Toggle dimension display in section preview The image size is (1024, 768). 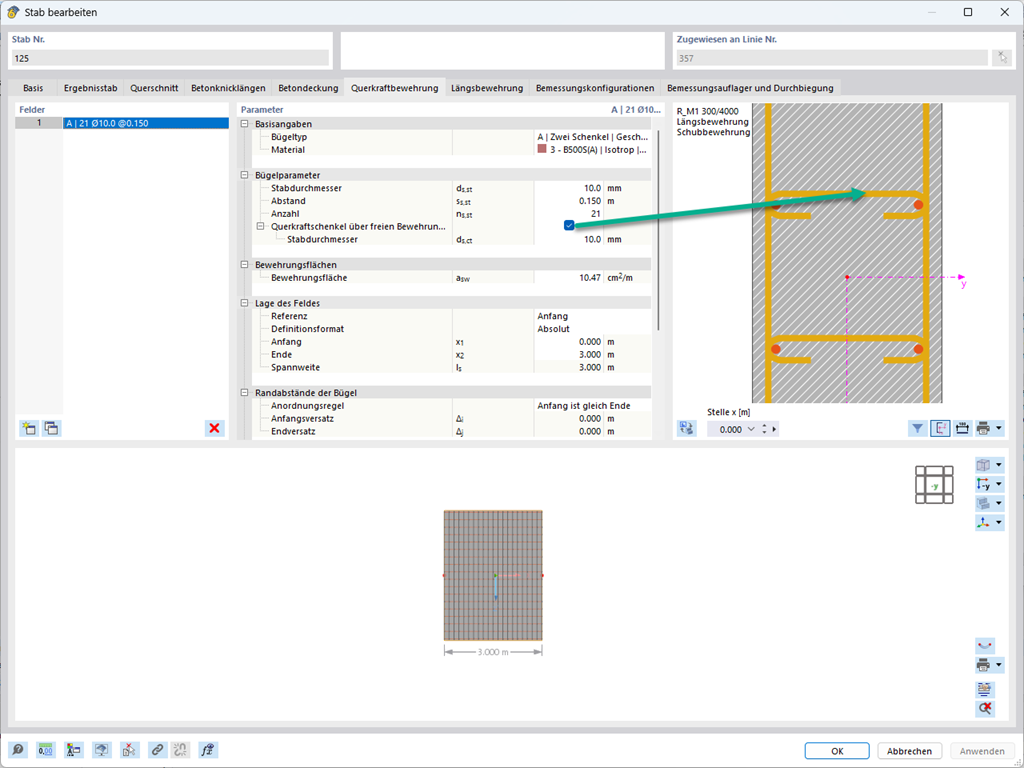click(962, 428)
